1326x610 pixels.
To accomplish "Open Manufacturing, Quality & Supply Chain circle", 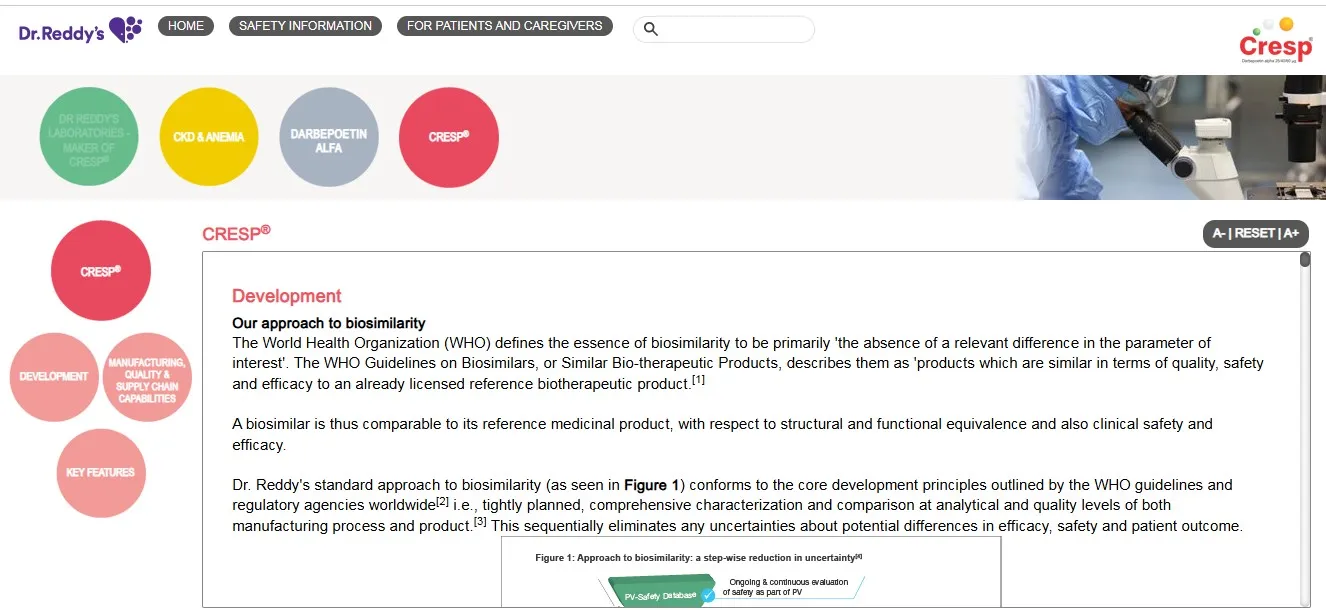I will click(147, 377).
